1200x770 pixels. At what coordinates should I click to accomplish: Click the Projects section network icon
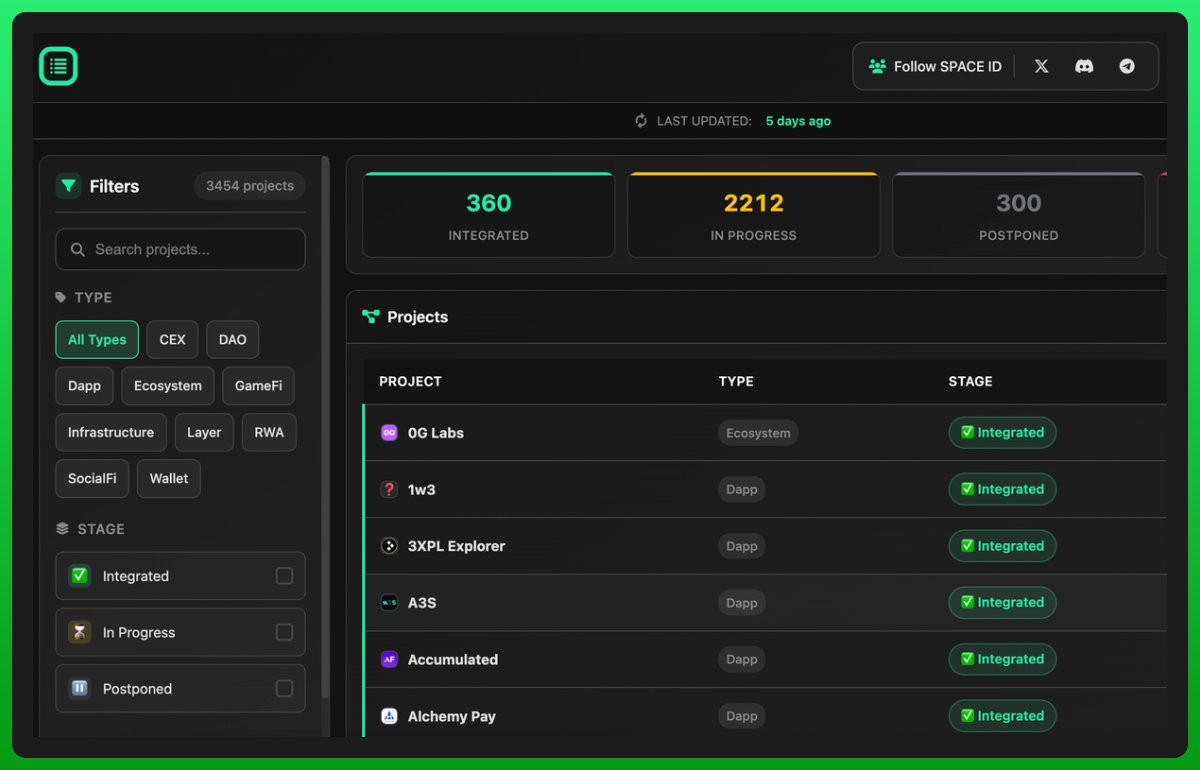[371, 316]
